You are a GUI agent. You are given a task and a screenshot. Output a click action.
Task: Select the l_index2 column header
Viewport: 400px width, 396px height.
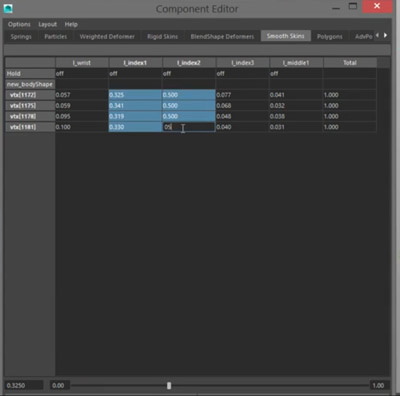click(x=189, y=63)
